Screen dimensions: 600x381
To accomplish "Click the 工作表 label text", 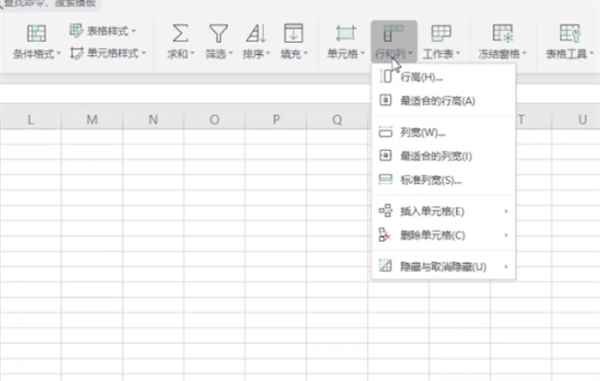I will tap(438, 54).
